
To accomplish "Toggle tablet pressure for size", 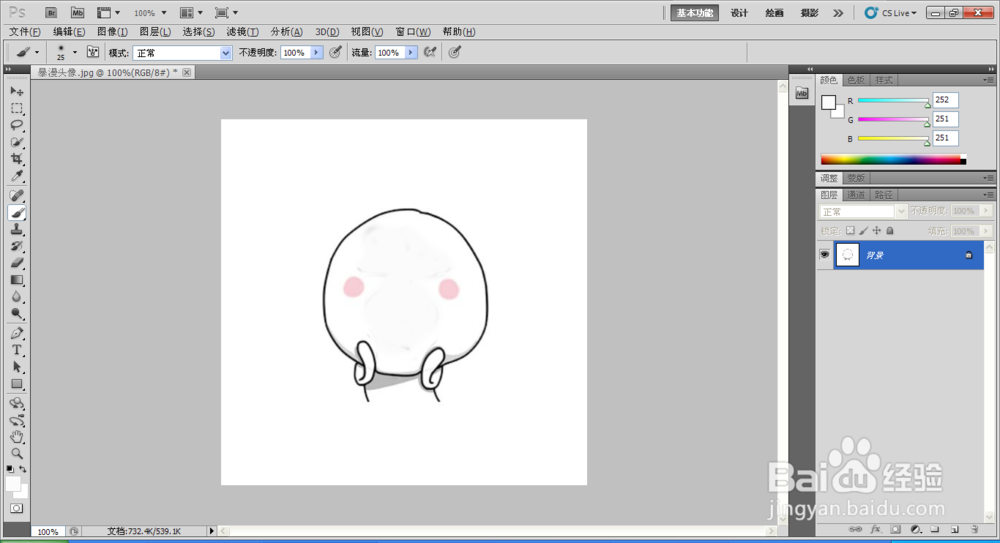I will (x=455, y=52).
